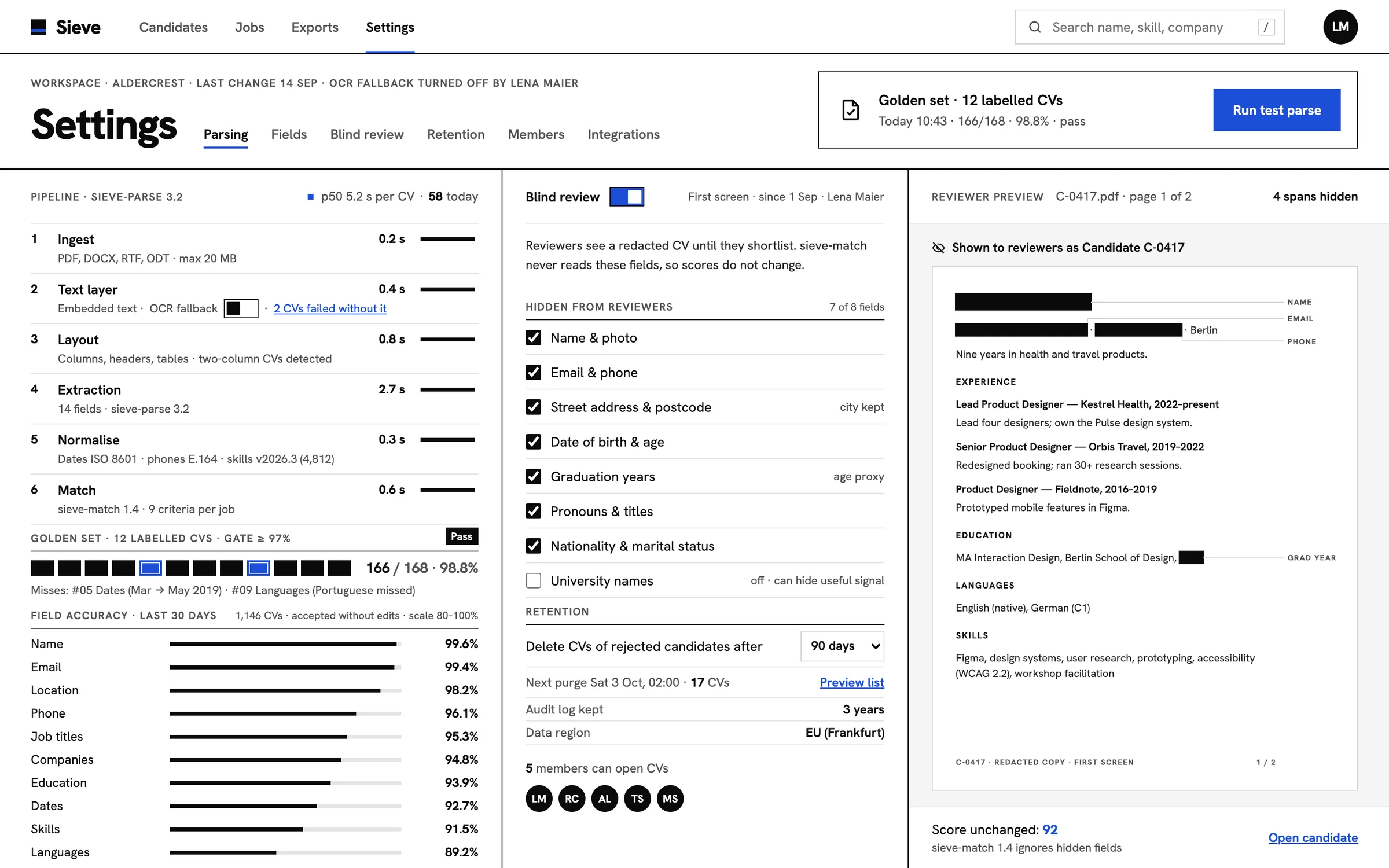Open the MS member avatar

670,799
